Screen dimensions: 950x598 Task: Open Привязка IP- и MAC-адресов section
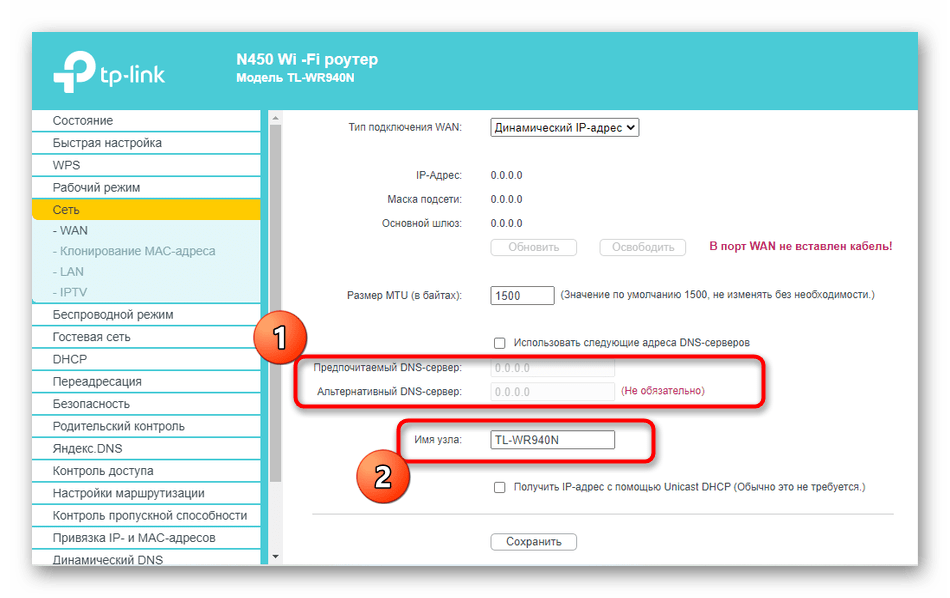146,539
